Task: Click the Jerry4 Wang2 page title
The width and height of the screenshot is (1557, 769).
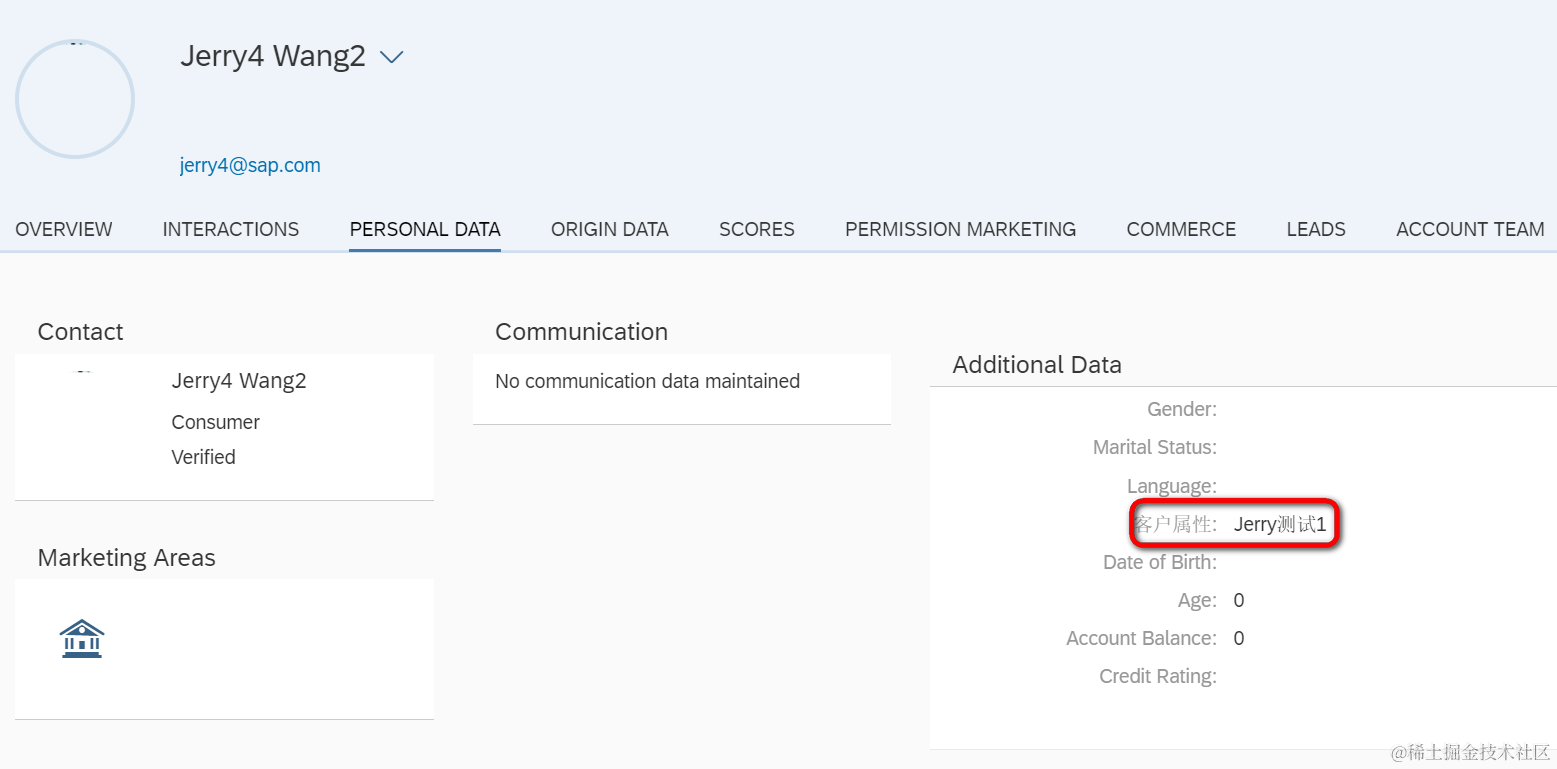Action: click(273, 56)
